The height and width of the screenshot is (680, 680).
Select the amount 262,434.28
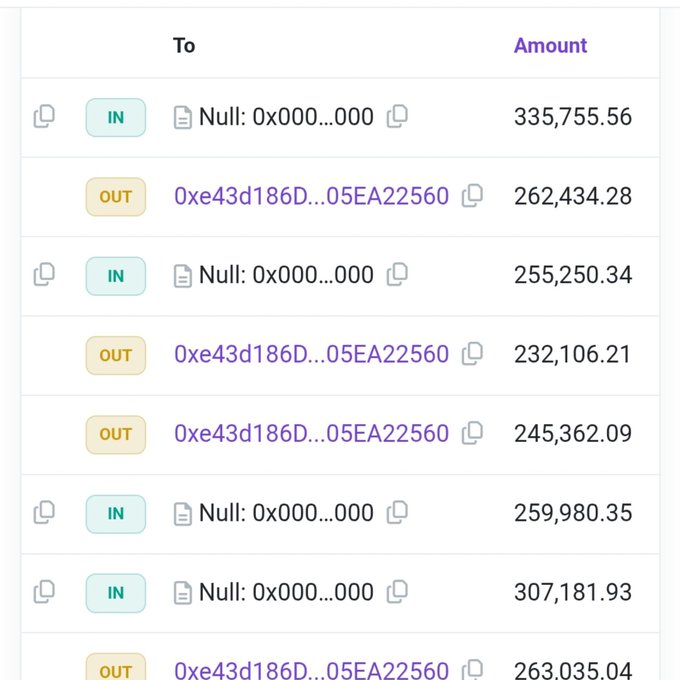click(573, 196)
